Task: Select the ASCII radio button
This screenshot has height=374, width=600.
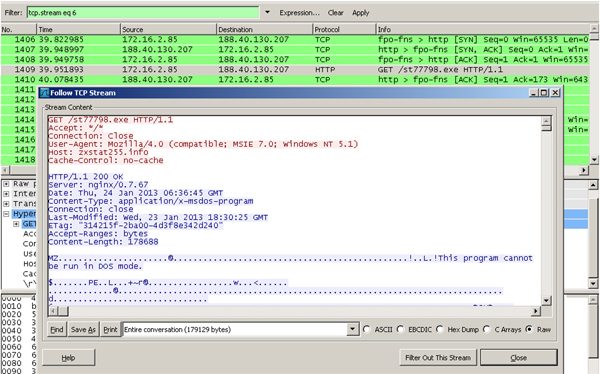Action: (x=367, y=330)
